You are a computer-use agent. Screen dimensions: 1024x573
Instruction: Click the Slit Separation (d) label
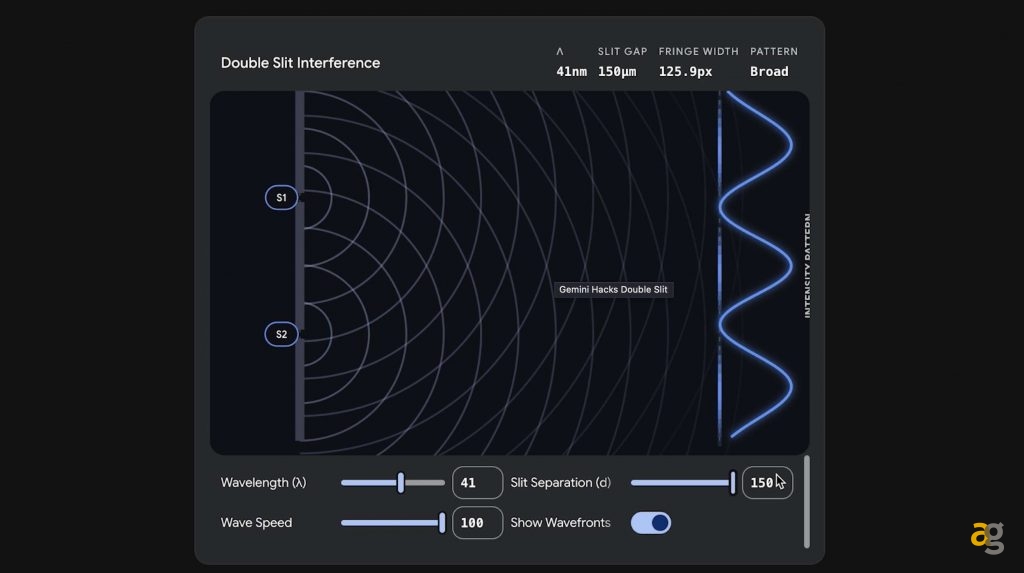(560, 483)
